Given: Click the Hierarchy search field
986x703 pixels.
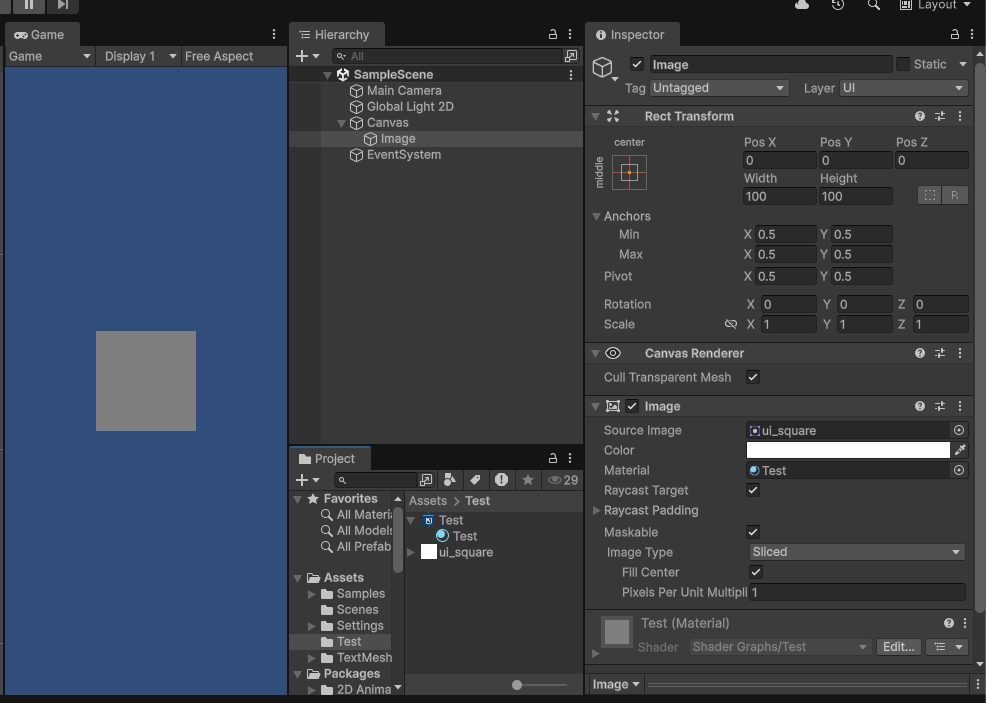Looking at the screenshot, I should click(448, 56).
